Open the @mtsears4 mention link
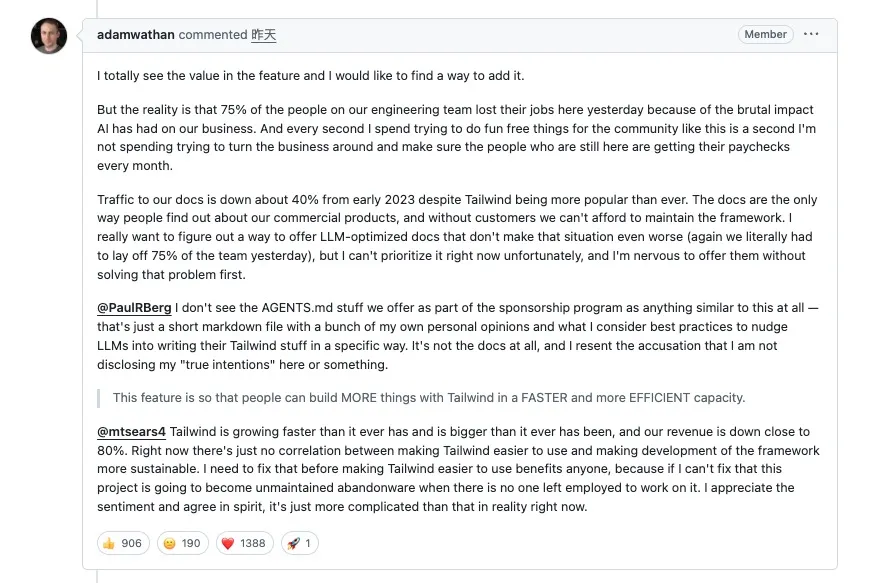Image resolution: width=869 pixels, height=583 pixels. [131, 432]
